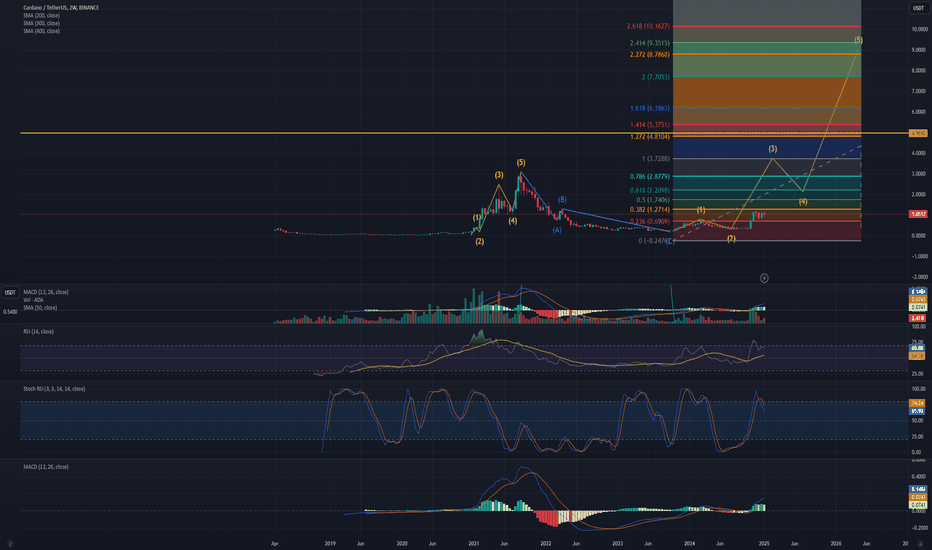Select the Vol · ADA indicator legend

(33, 300)
